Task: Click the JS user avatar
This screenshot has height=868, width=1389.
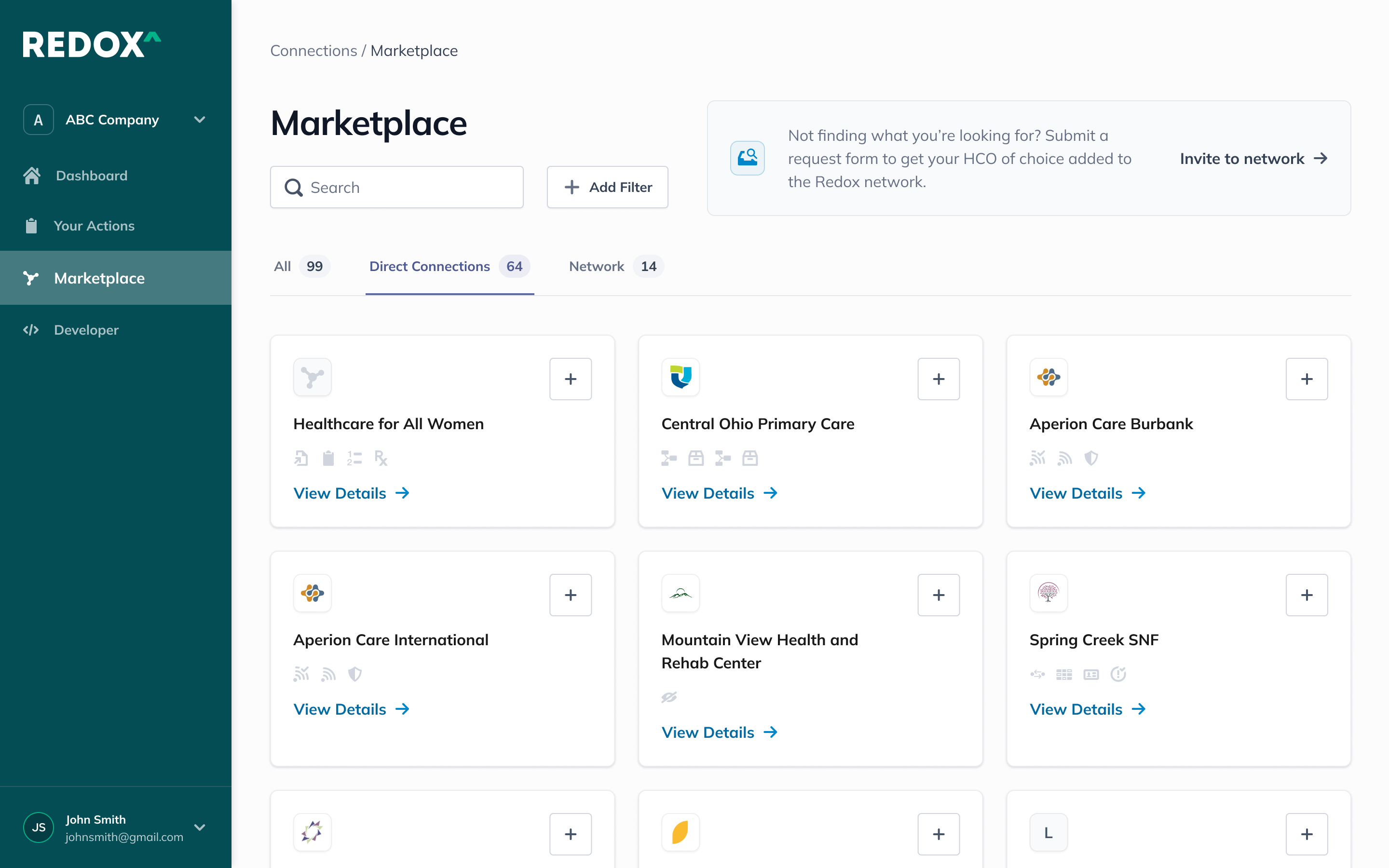Action: pyautogui.click(x=39, y=827)
